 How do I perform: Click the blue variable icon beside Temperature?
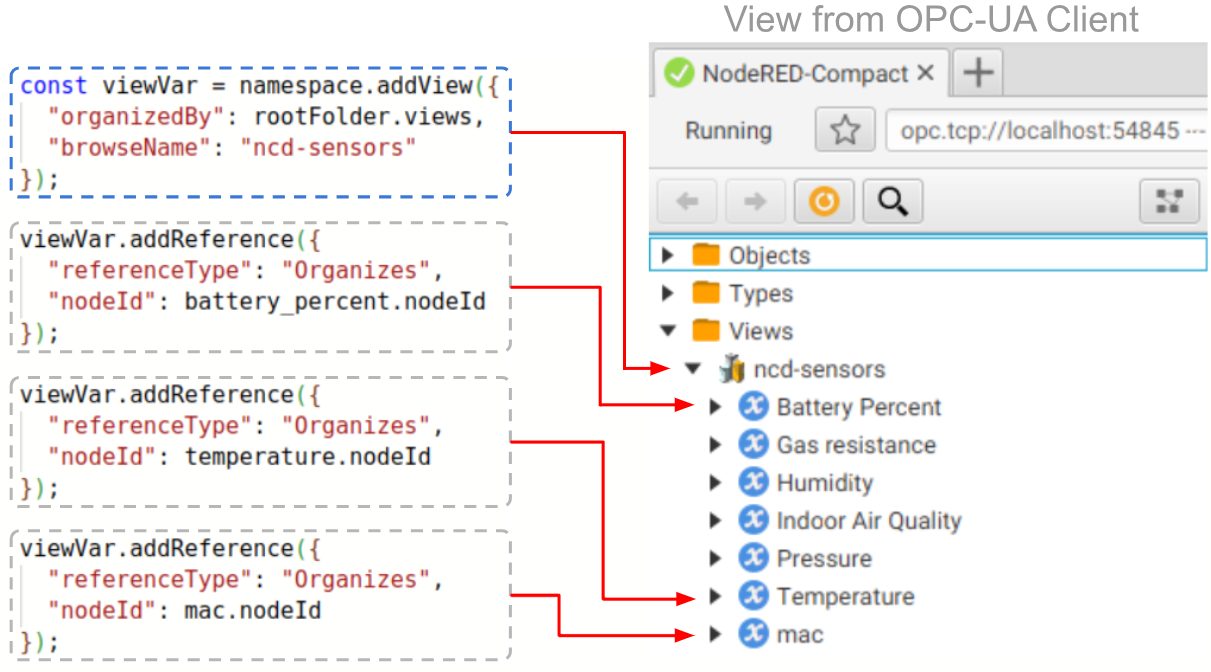click(x=752, y=596)
